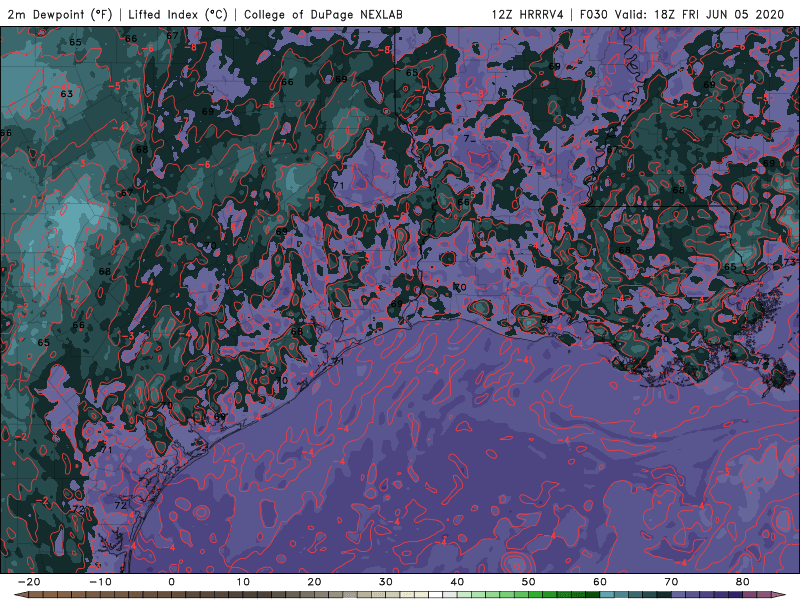This screenshot has width=800, height=600.
Task: Click the '73' dewpoint value on the map
Action: tap(789, 262)
